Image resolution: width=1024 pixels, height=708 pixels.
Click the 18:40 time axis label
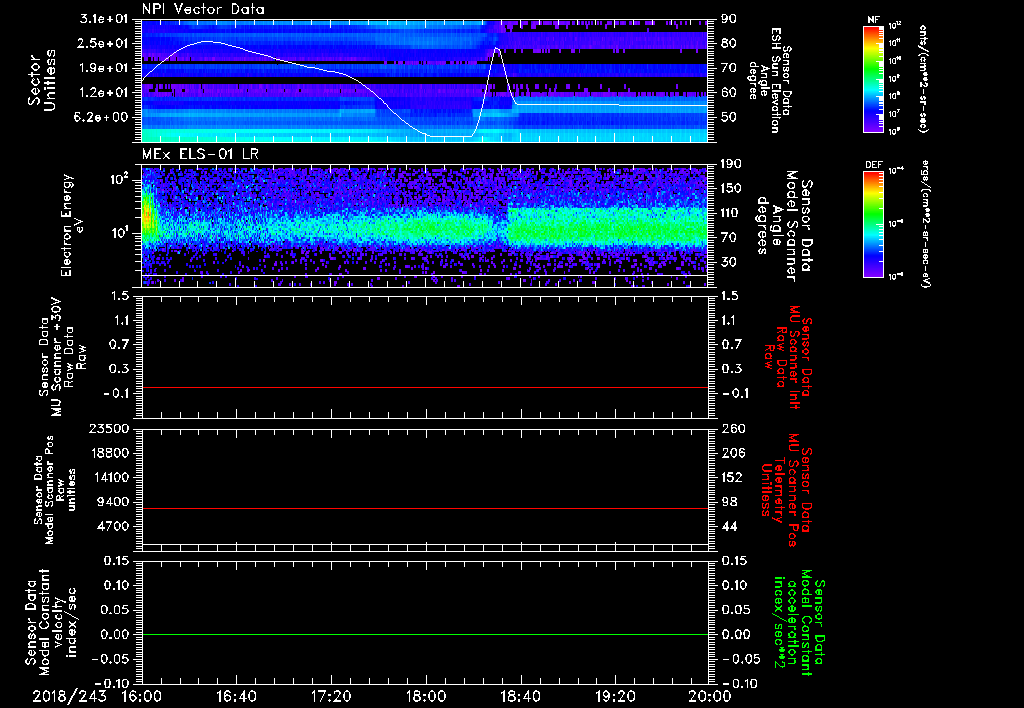(520, 696)
